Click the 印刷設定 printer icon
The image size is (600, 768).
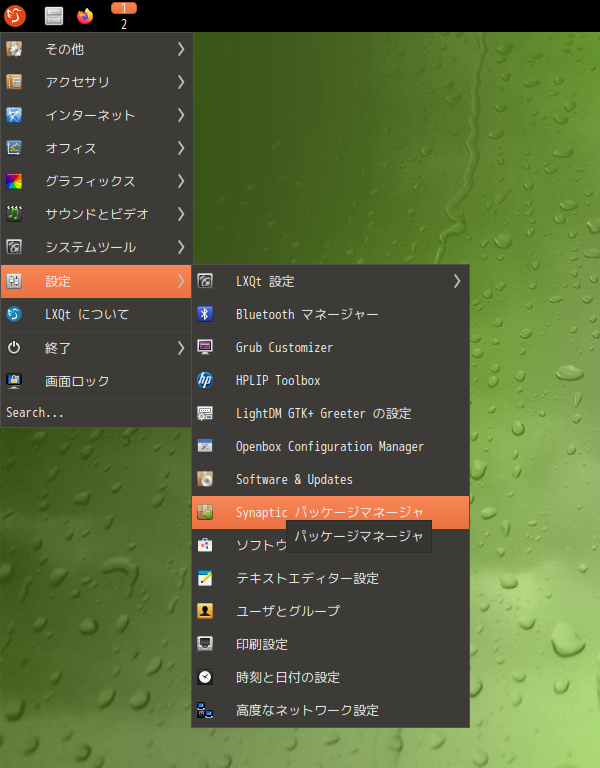tap(205, 644)
